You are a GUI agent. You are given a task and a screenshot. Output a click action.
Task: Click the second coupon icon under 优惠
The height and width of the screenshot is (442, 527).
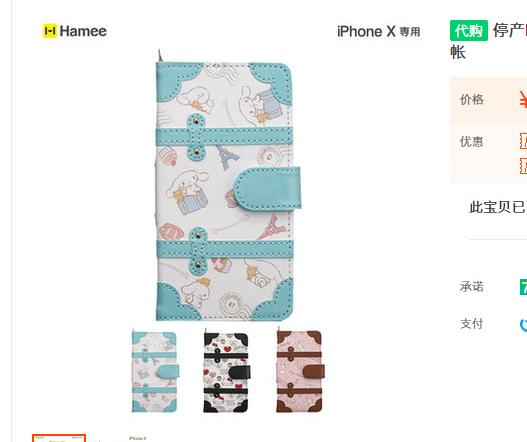click(523, 166)
